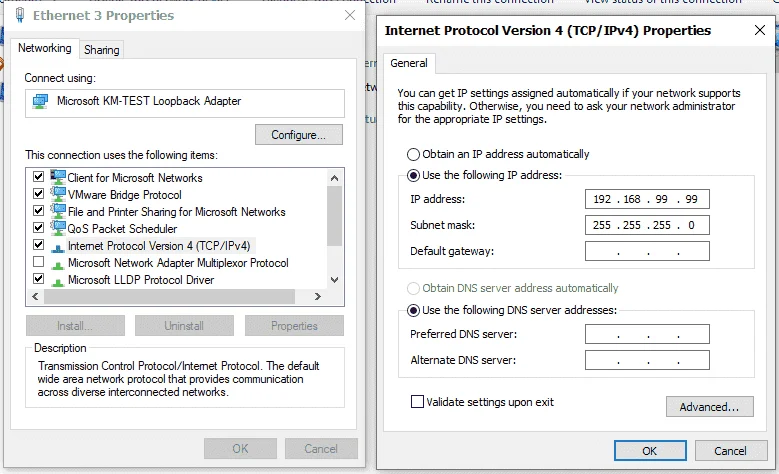Toggle Internet Protocol Version 4 checkbox

tap(38, 244)
